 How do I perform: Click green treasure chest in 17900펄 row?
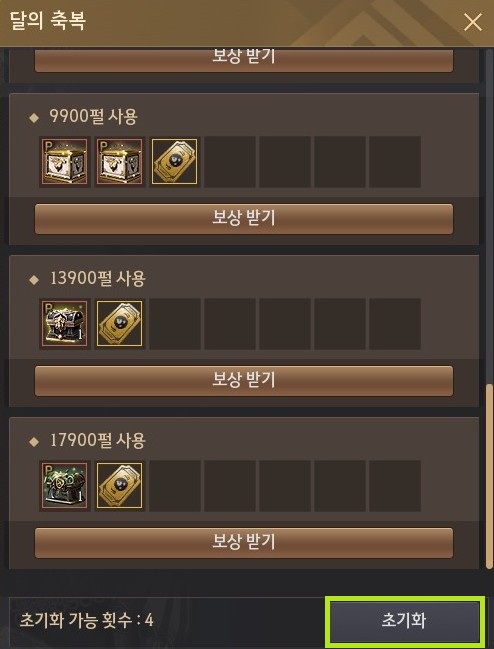tap(65, 486)
